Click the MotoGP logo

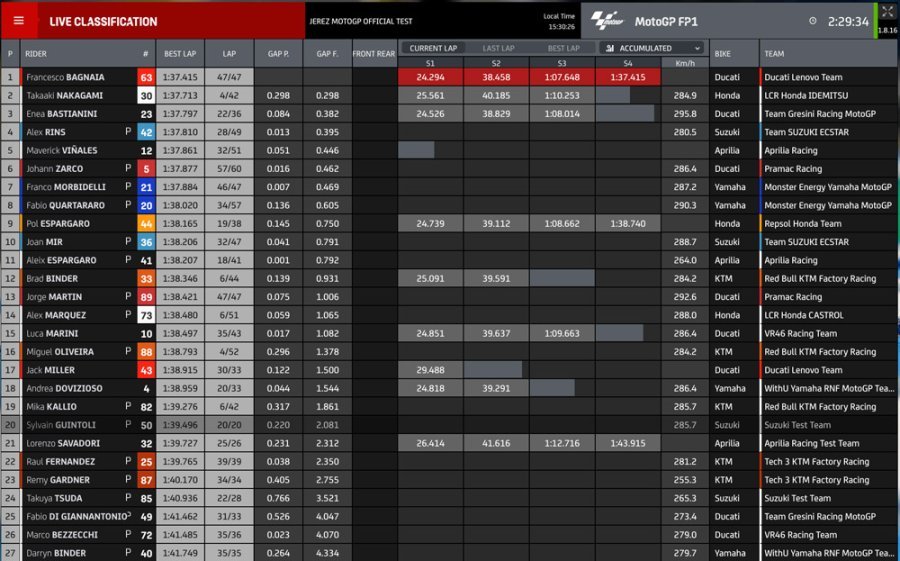tap(607, 21)
